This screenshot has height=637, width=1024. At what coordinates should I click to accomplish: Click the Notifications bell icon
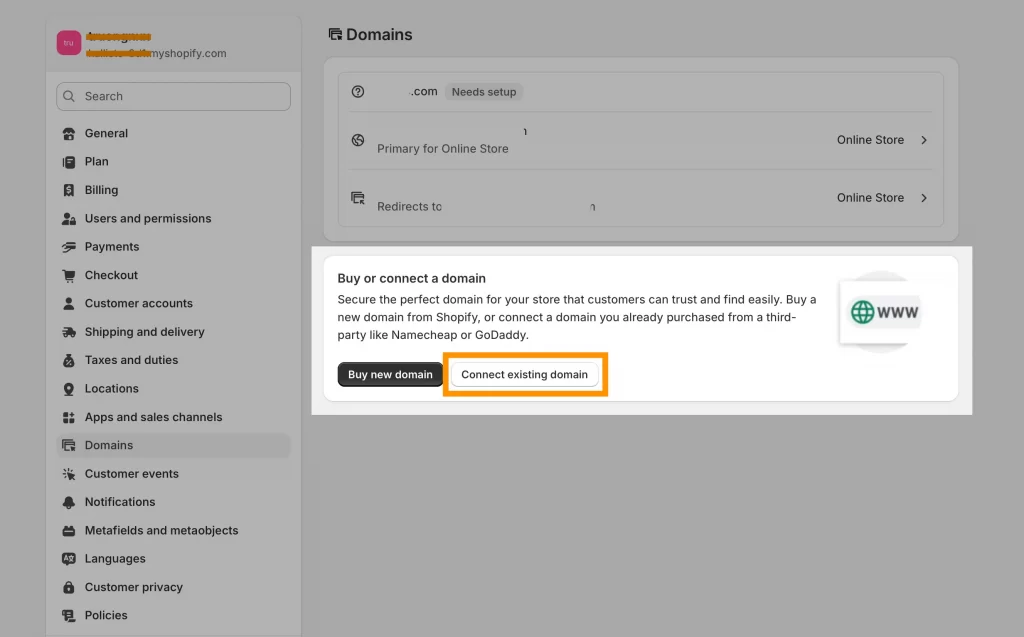click(x=69, y=502)
